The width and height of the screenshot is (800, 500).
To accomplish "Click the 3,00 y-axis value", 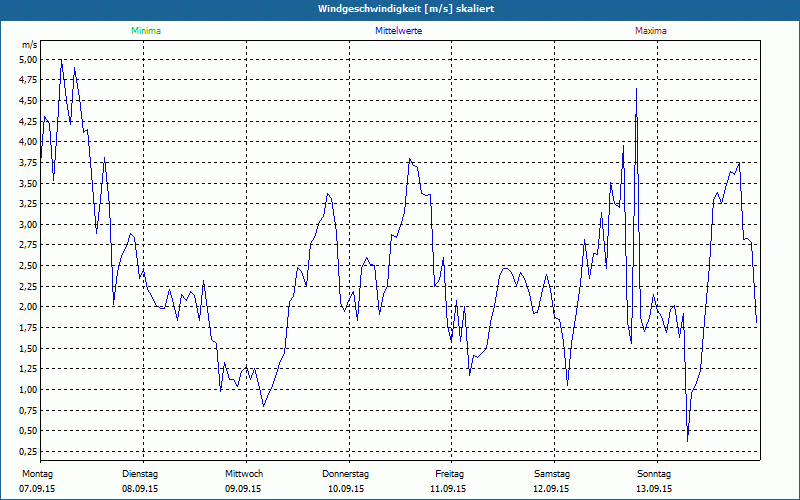I will [29, 224].
